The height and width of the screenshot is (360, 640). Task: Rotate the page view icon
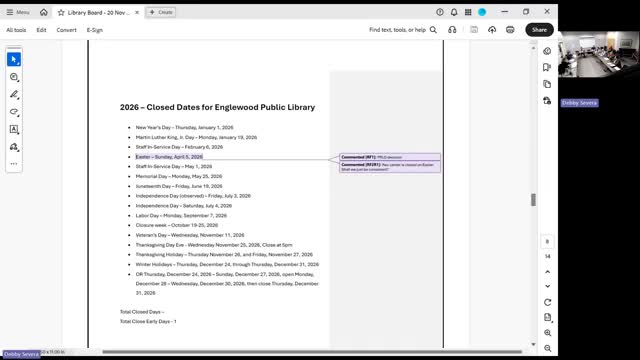pos(547,302)
